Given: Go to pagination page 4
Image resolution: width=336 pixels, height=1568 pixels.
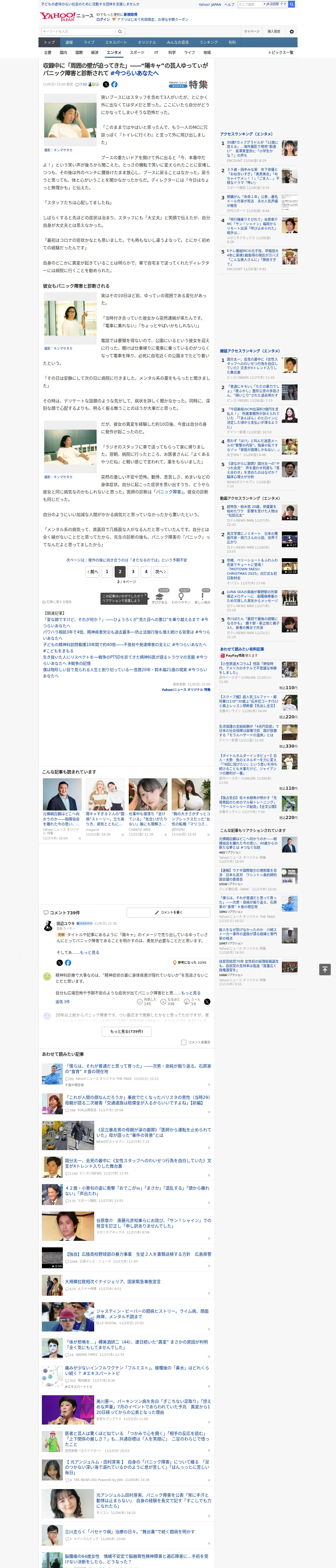Looking at the screenshot, I should coord(146,572).
